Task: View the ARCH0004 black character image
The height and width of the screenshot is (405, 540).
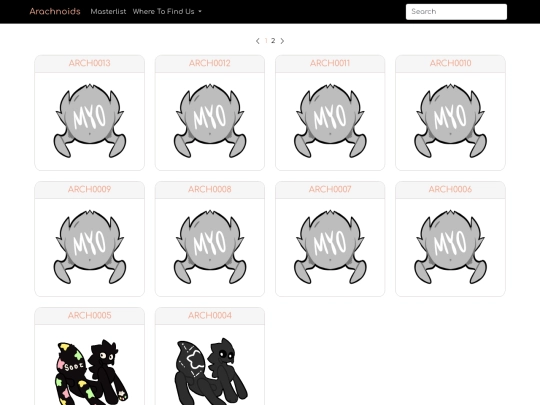Action: coord(211,371)
